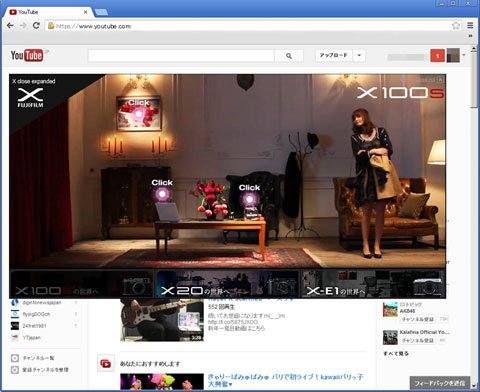480x392 pixels.
Task: Switch to the YouTube browser tab
Action: 47,12
